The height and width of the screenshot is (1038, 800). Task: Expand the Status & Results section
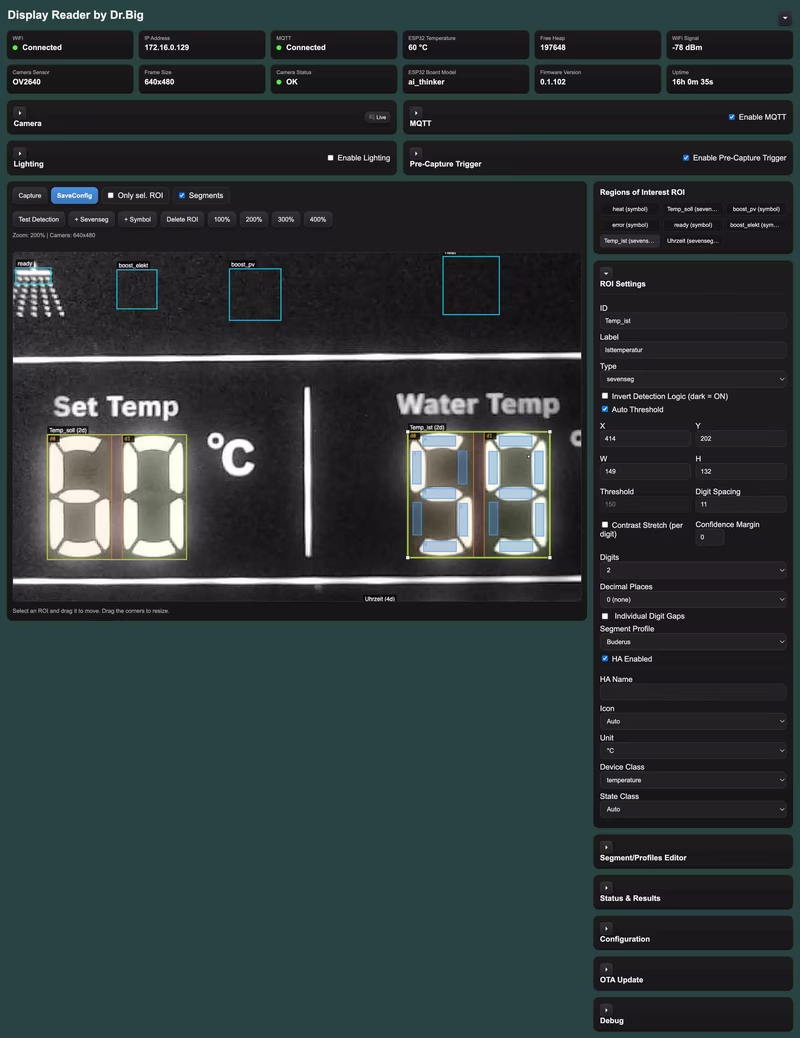click(x=606, y=887)
